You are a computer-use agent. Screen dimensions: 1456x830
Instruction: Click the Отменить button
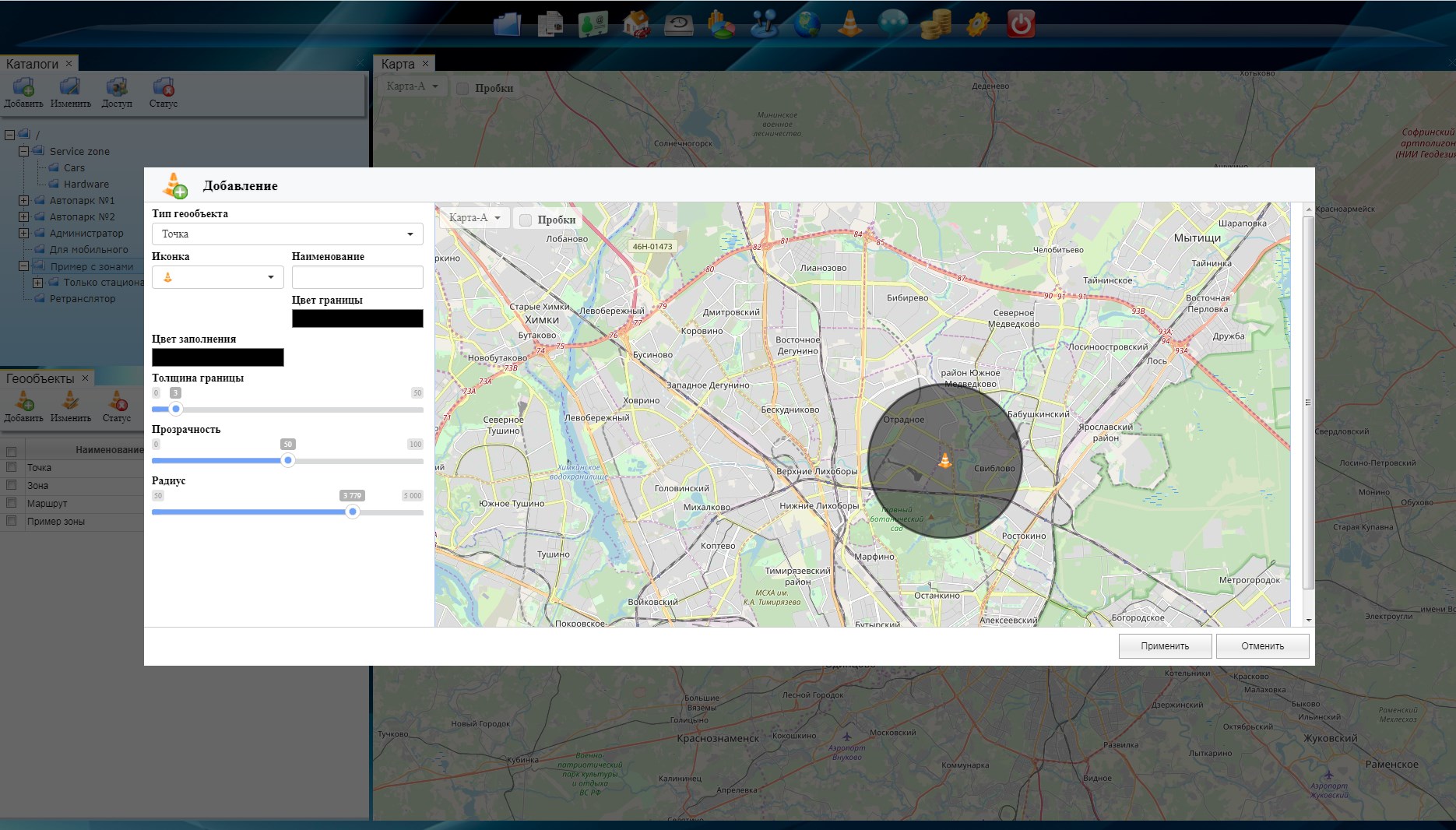[x=1262, y=646]
